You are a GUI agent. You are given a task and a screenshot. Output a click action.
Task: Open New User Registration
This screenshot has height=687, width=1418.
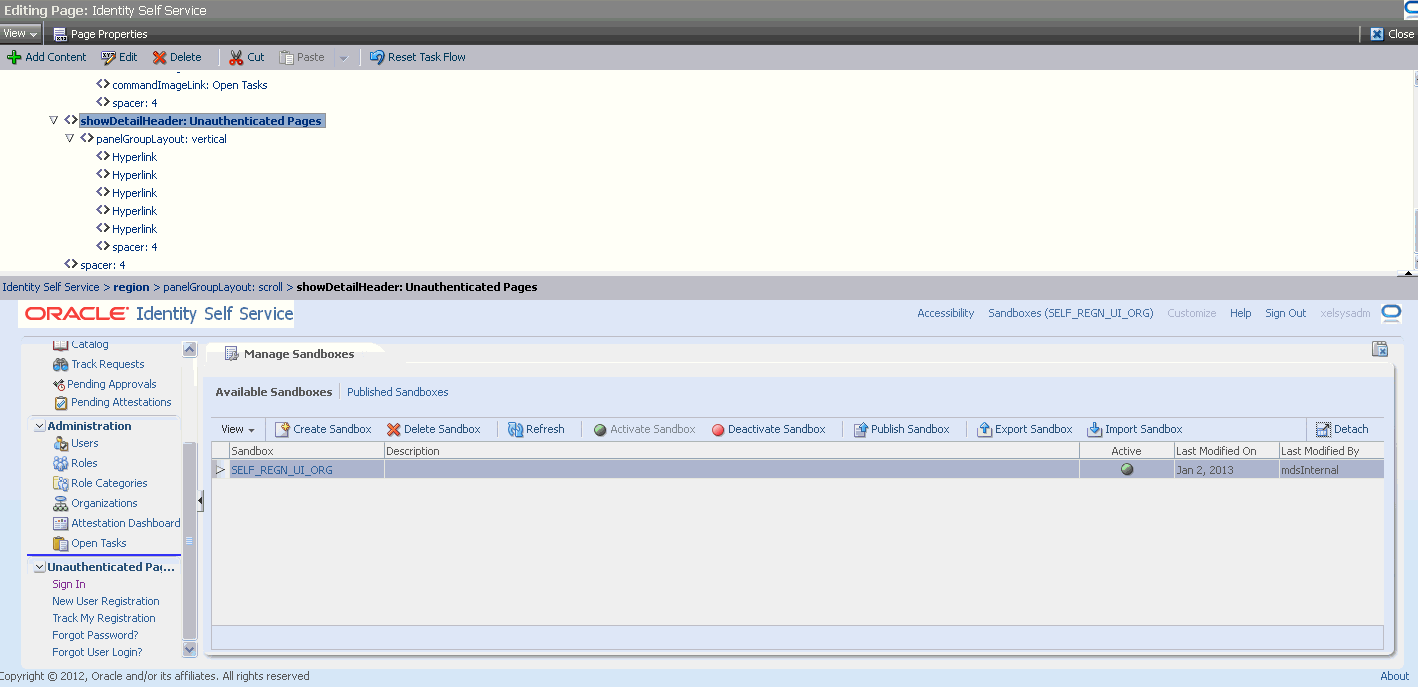pos(106,601)
